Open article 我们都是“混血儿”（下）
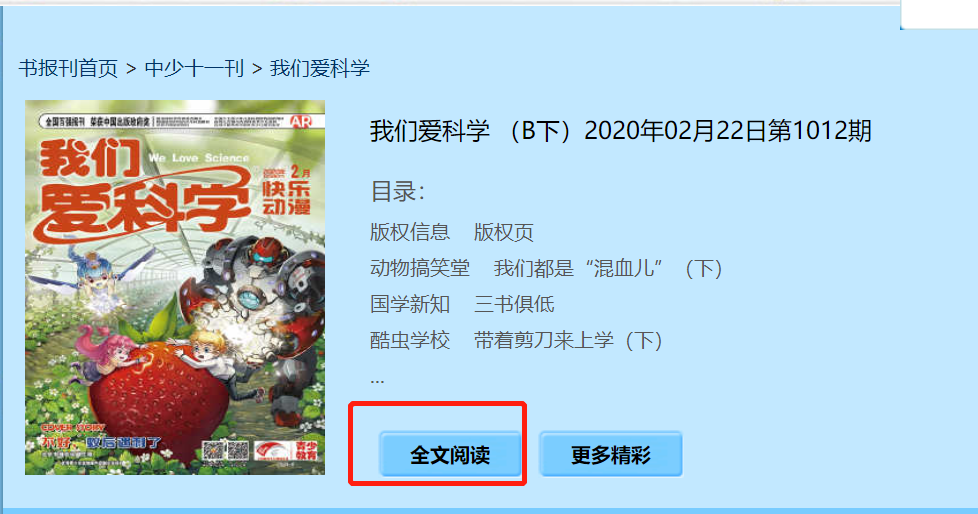Screen dimensions: 978x514 coord(609,268)
